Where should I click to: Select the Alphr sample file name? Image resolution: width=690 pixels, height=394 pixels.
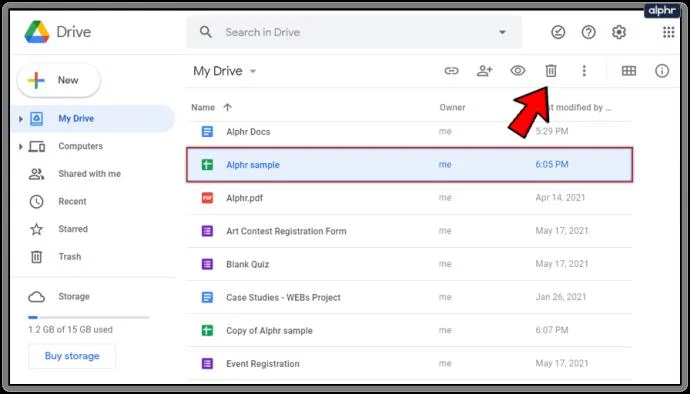[x=253, y=165]
